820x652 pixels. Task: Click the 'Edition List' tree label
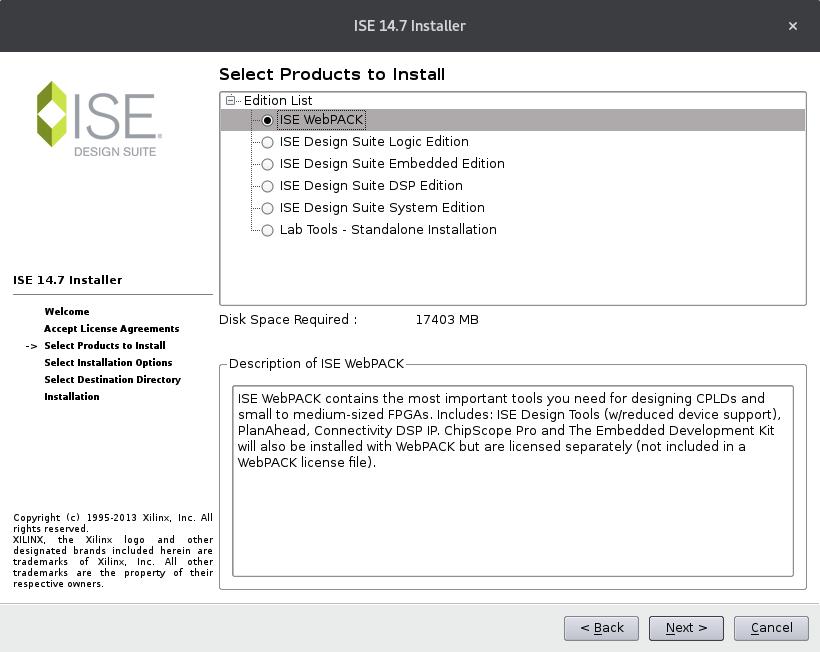click(278, 100)
